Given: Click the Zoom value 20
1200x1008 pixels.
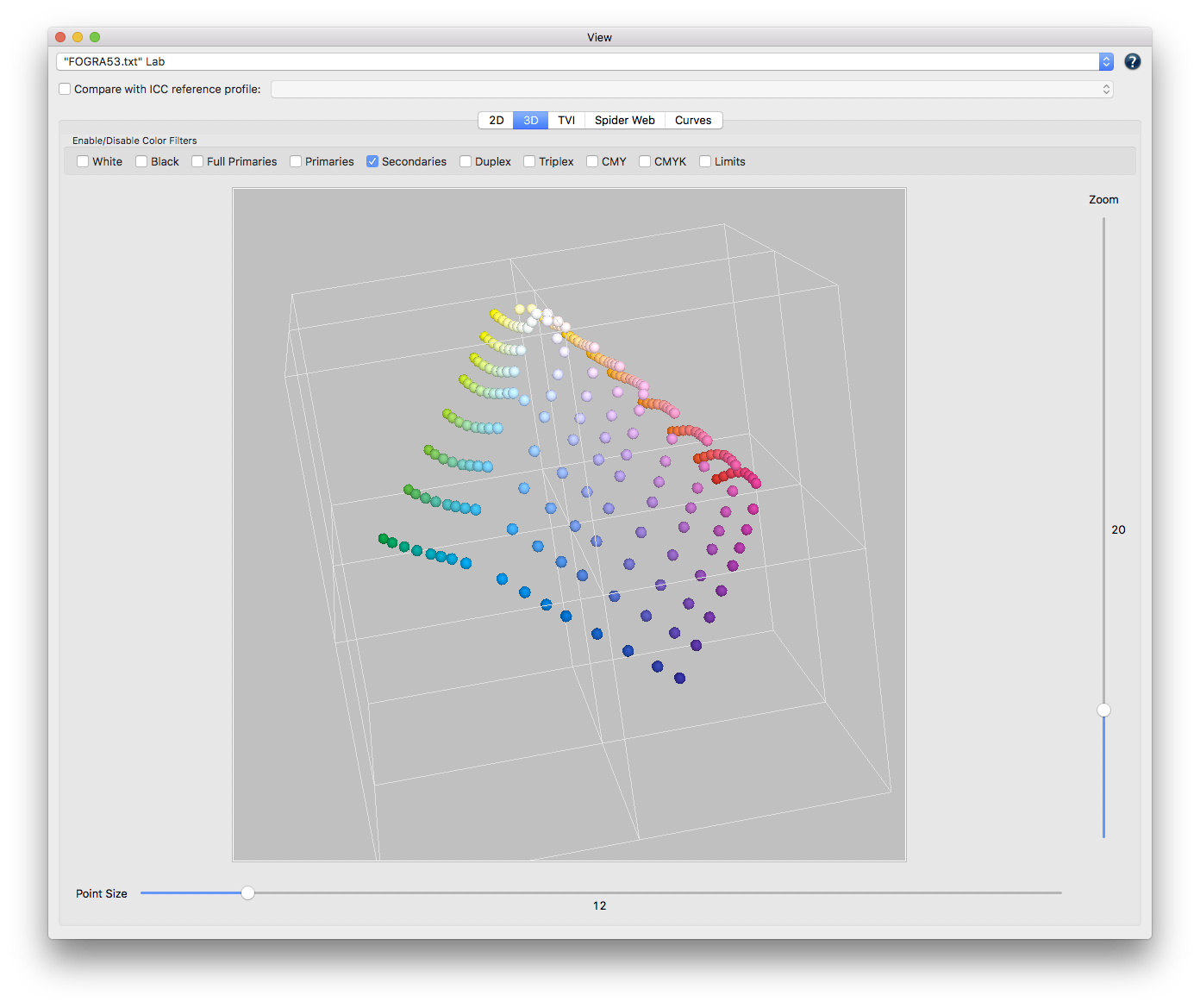Looking at the screenshot, I should [x=1118, y=529].
